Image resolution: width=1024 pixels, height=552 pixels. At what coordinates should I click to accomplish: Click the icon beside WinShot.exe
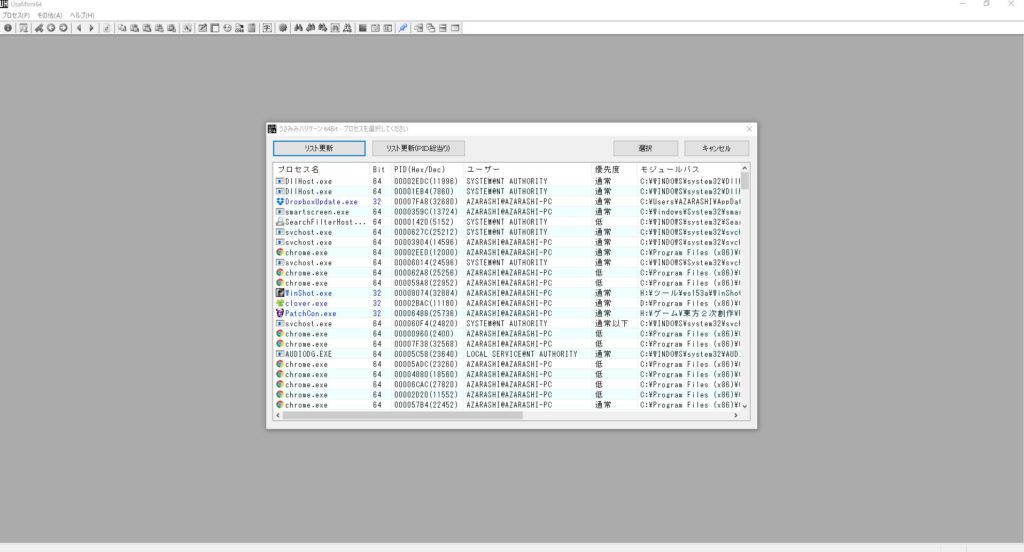pyautogui.click(x=280, y=293)
